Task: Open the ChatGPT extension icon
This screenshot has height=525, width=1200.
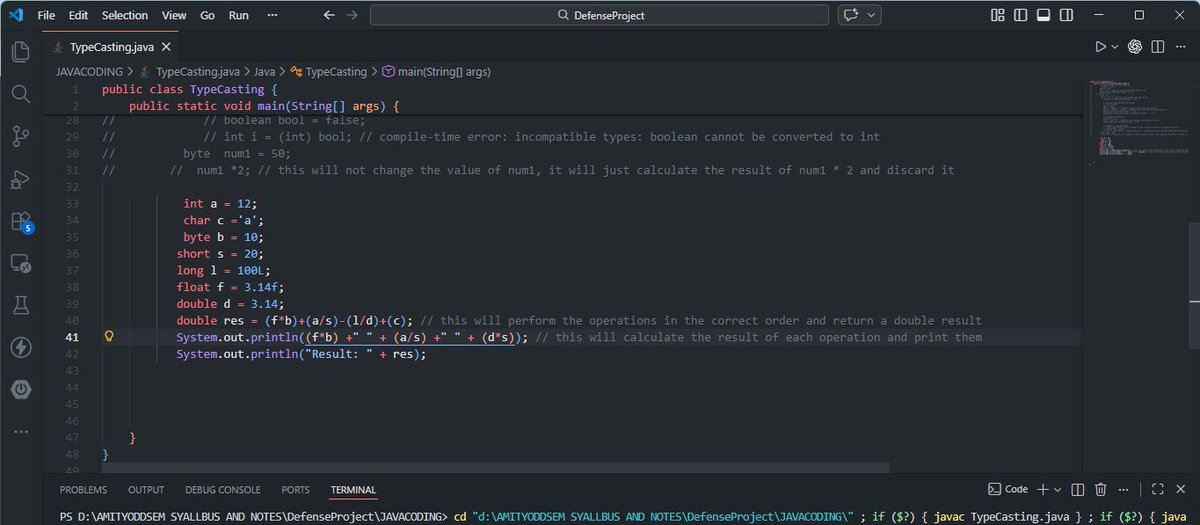Action: point(1135,46)
